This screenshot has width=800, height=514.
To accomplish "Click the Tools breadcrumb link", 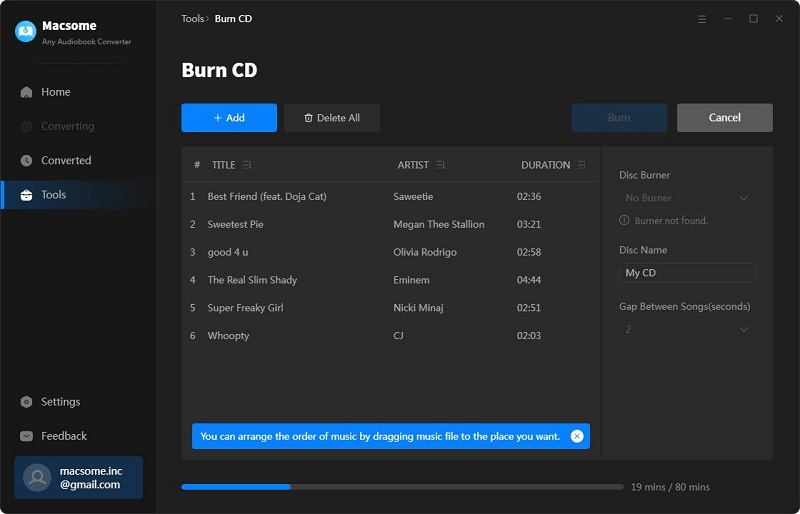I will [x=193, y=19].
